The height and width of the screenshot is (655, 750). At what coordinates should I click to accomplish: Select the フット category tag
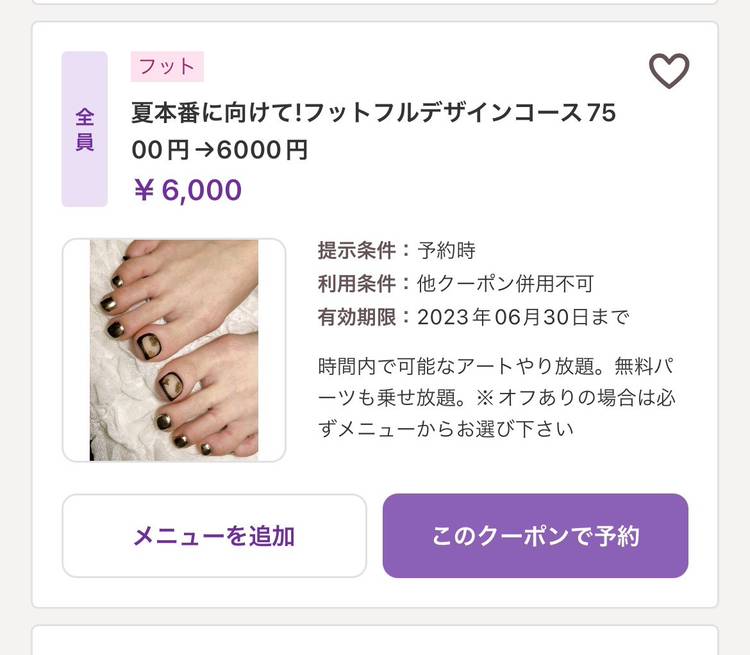(167, 67)
